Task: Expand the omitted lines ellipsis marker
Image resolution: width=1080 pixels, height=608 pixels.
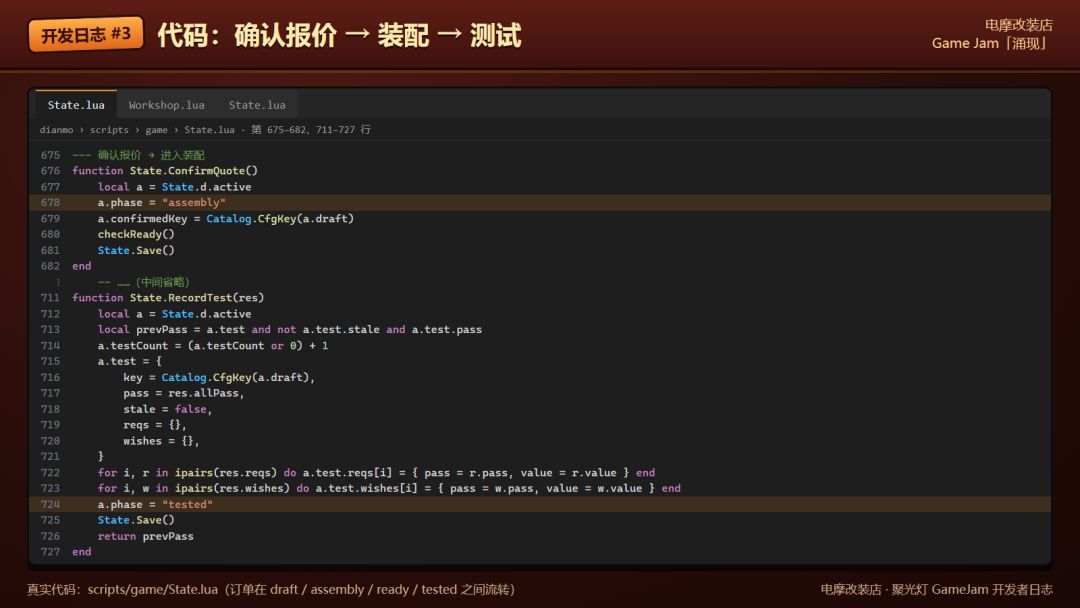Action: (58, 282)
